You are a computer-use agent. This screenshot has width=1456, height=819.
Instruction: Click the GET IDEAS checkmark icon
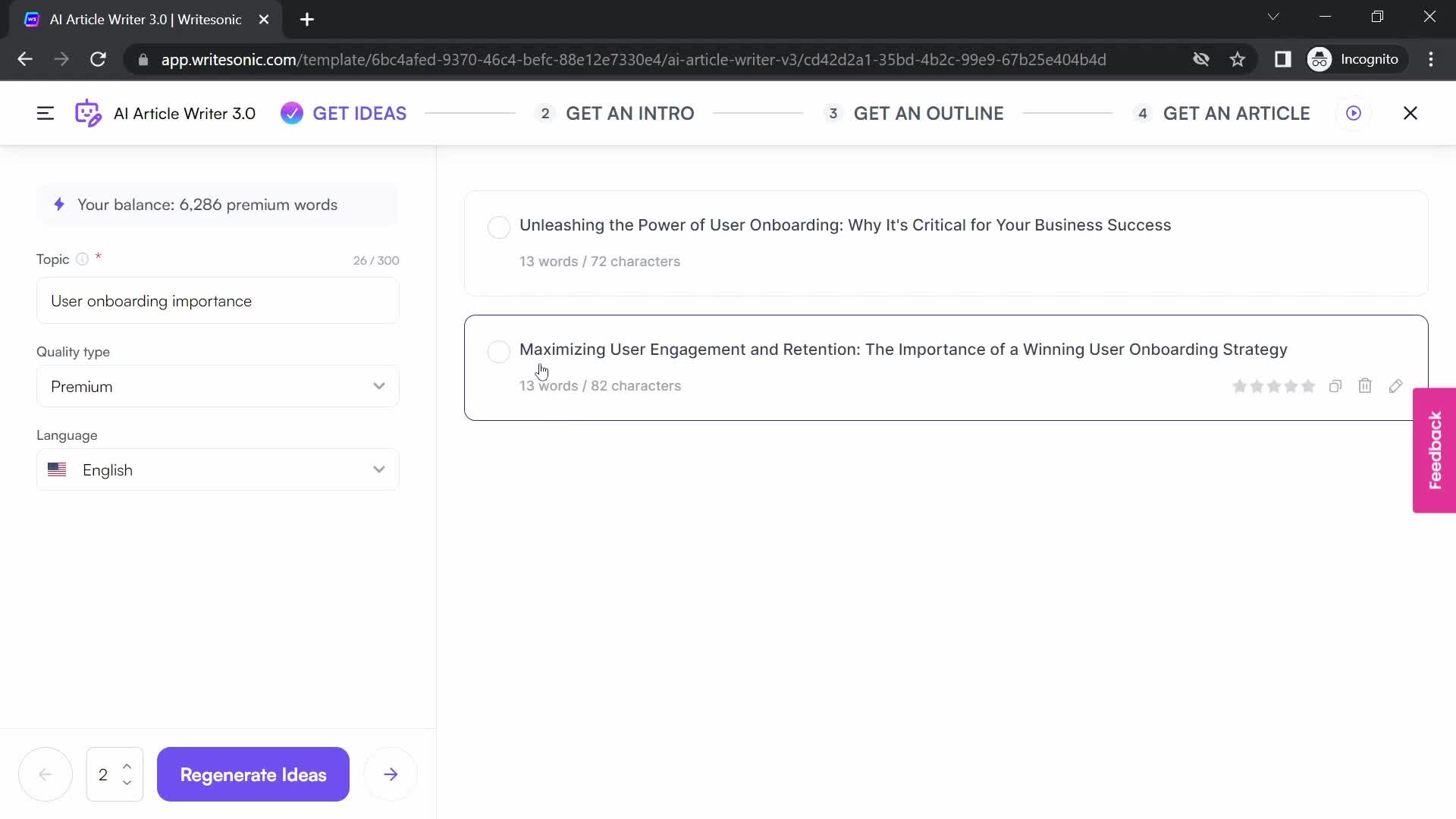(291, 113)
